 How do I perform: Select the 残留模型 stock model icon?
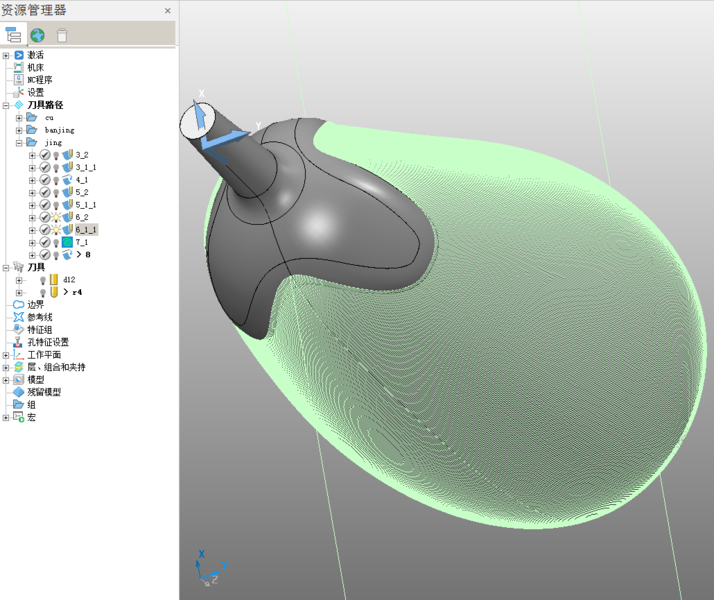(x=19, y=392)
